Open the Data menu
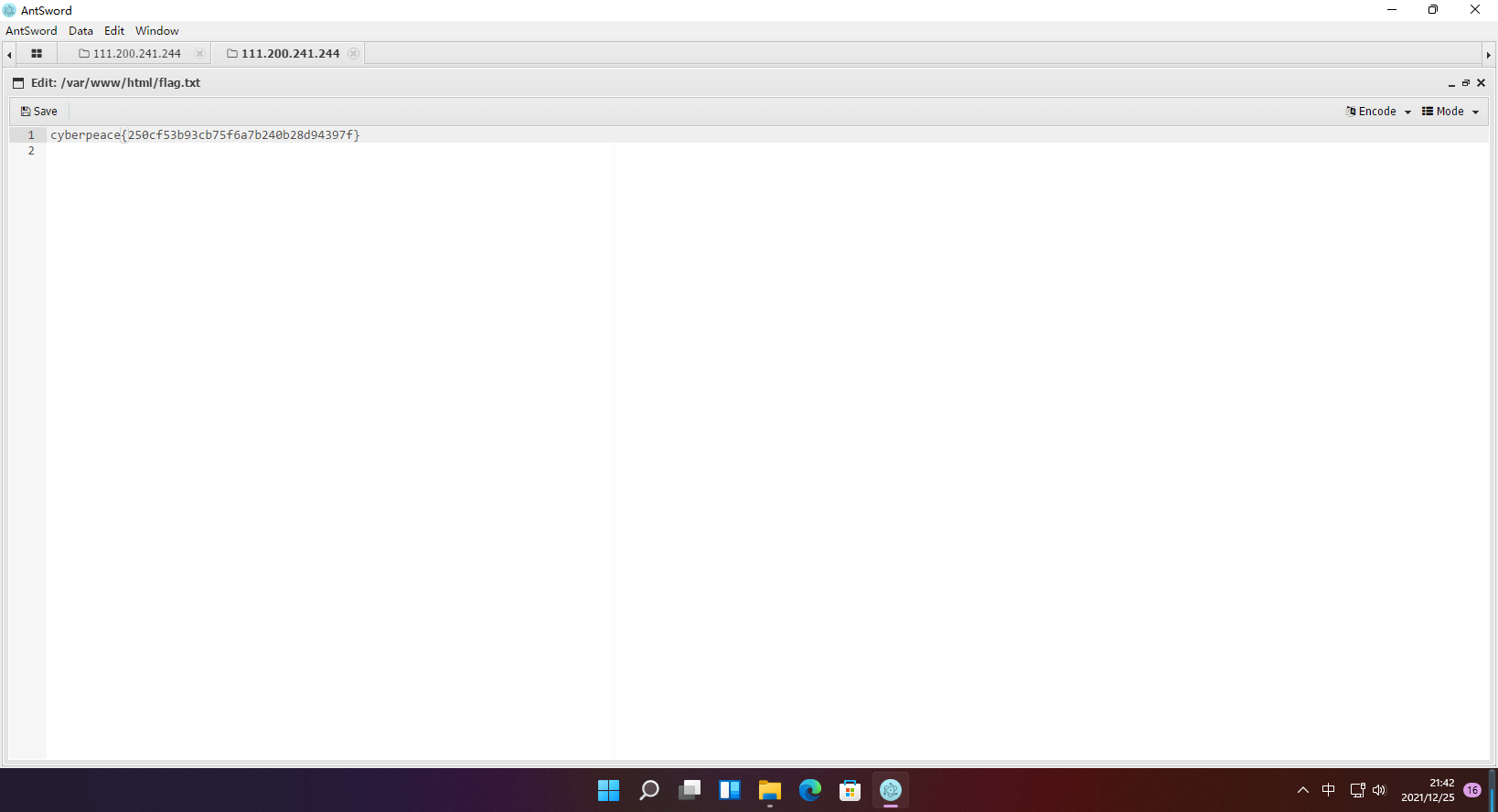Screen dimensions: 1498x812 [x=80, y=30]
